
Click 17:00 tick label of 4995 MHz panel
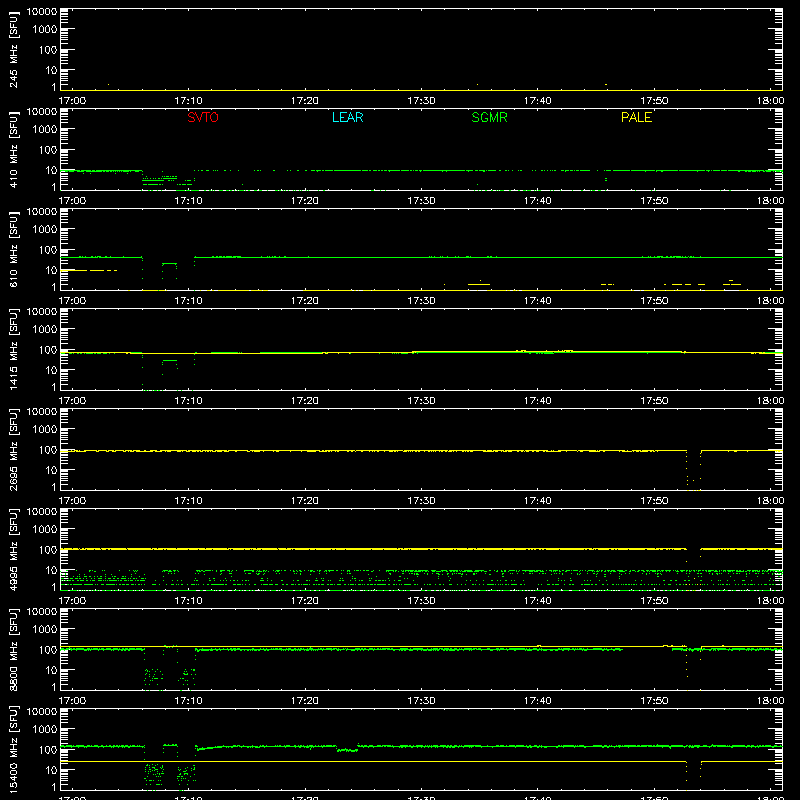(72, 601)
